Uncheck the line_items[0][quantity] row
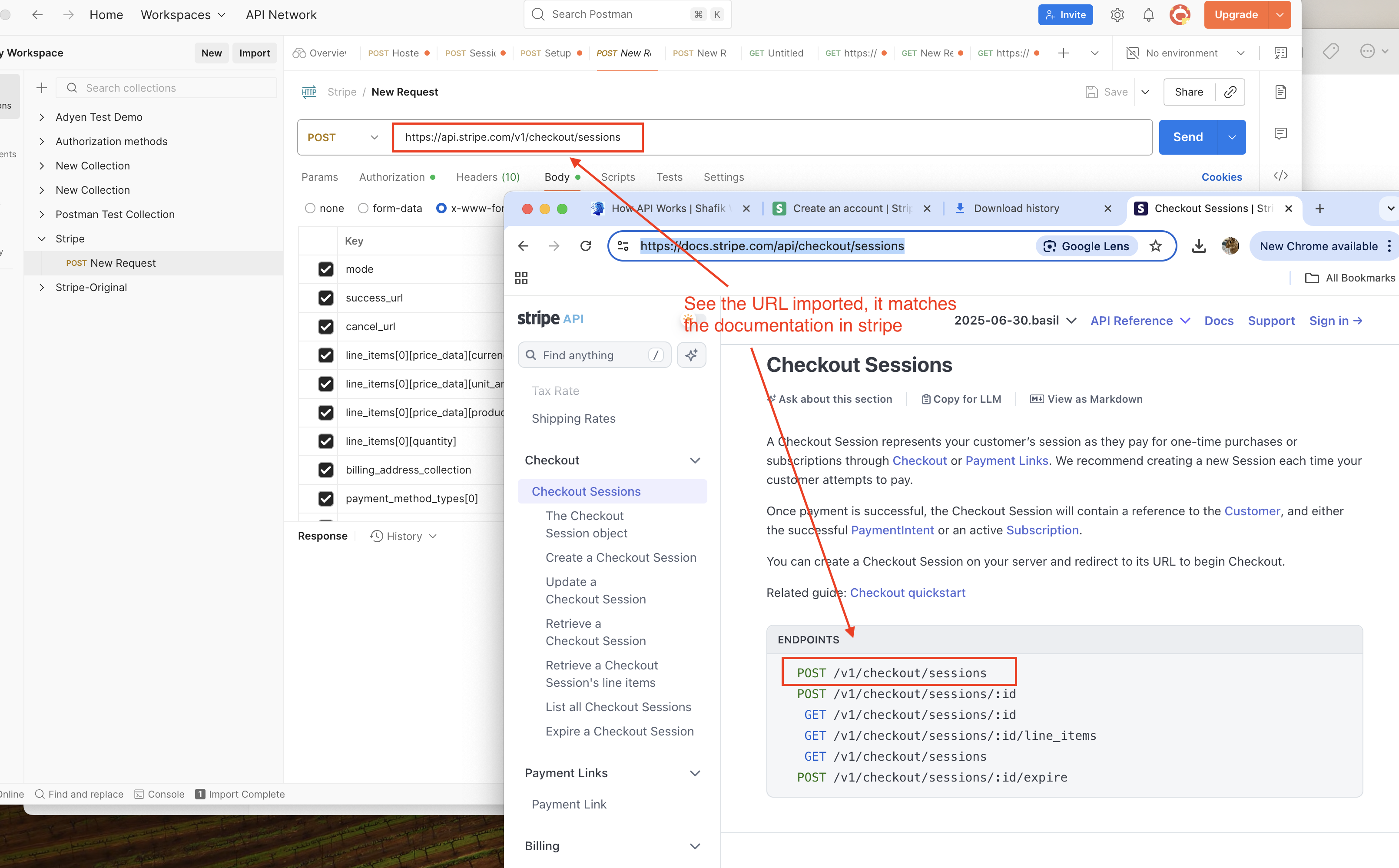Viewport: 1399px width, 868px height. [x=325, y=441]
